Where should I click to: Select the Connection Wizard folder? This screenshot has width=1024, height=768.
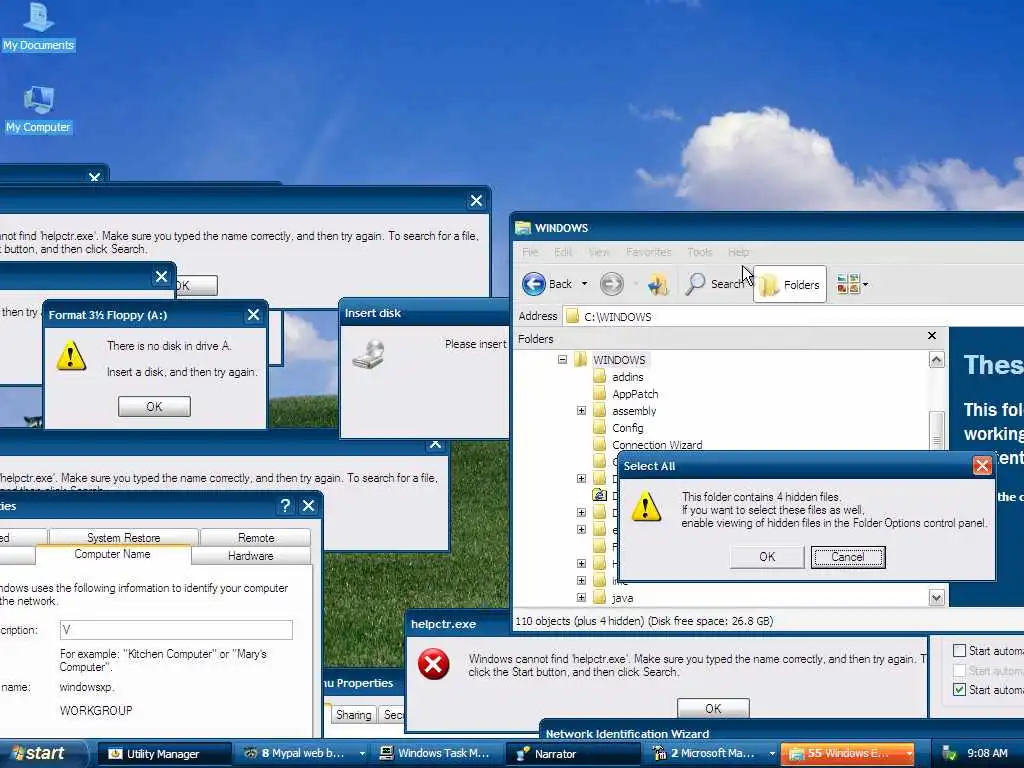click(x=657, y=445)
